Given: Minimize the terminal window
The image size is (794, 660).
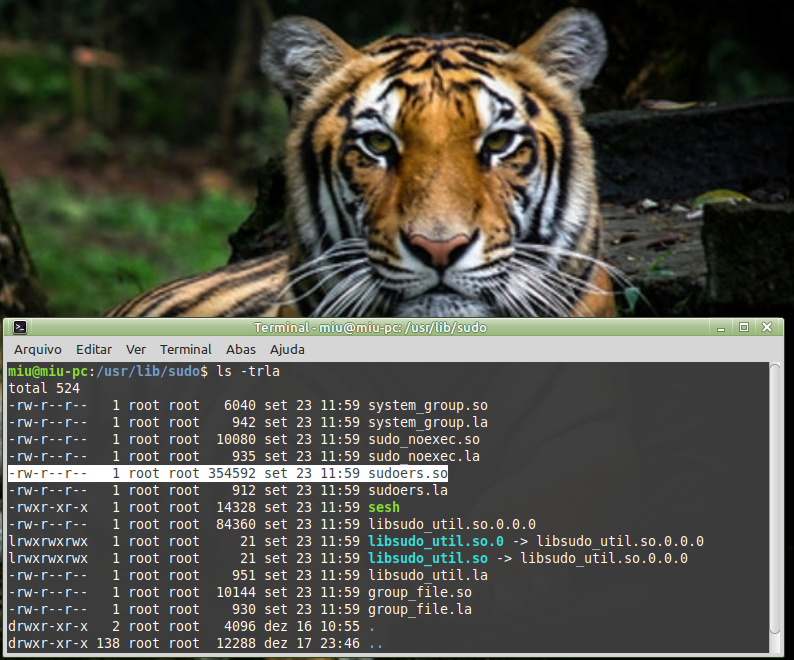Looking at the screenshot, I should click(x=721, y=328).
